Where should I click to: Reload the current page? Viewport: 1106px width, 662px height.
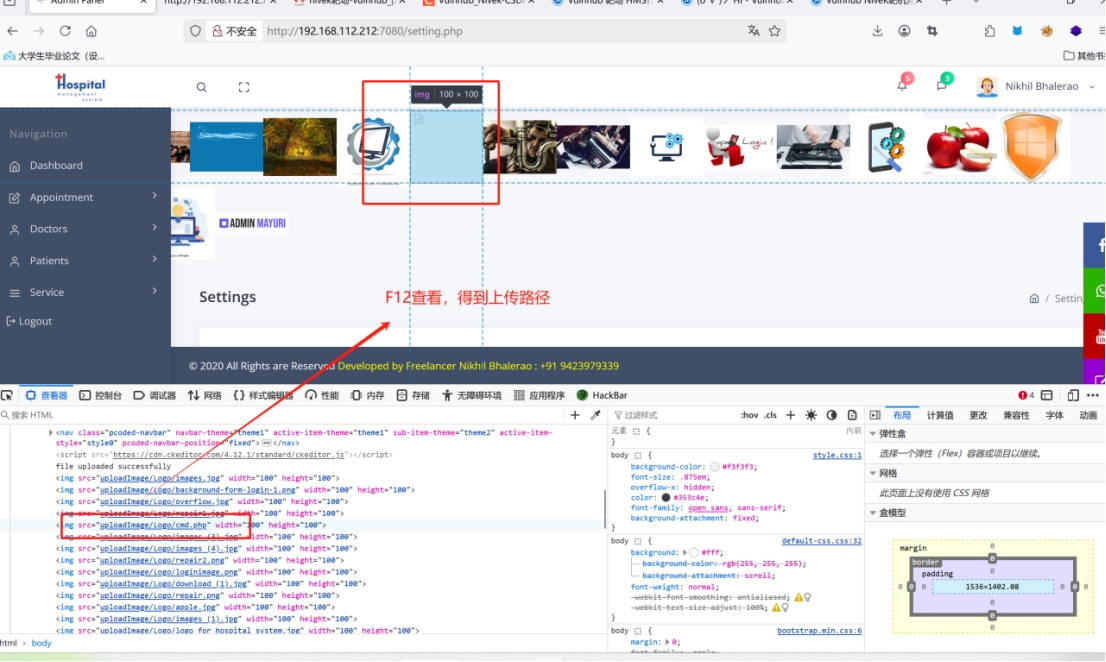[65, 31]
